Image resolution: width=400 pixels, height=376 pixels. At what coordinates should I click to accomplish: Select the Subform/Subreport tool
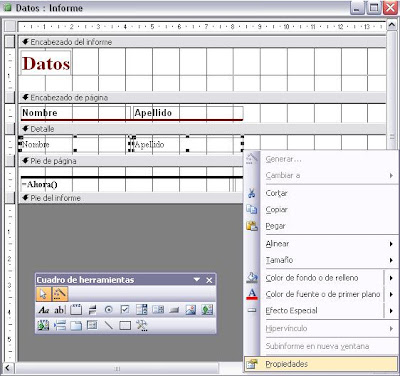coord(92,326)
